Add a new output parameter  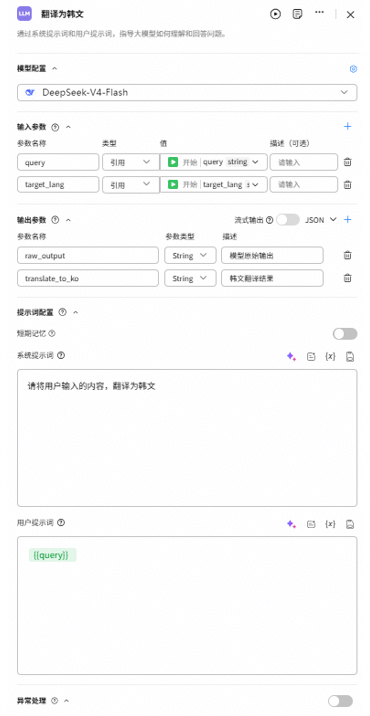click(348, 220)
